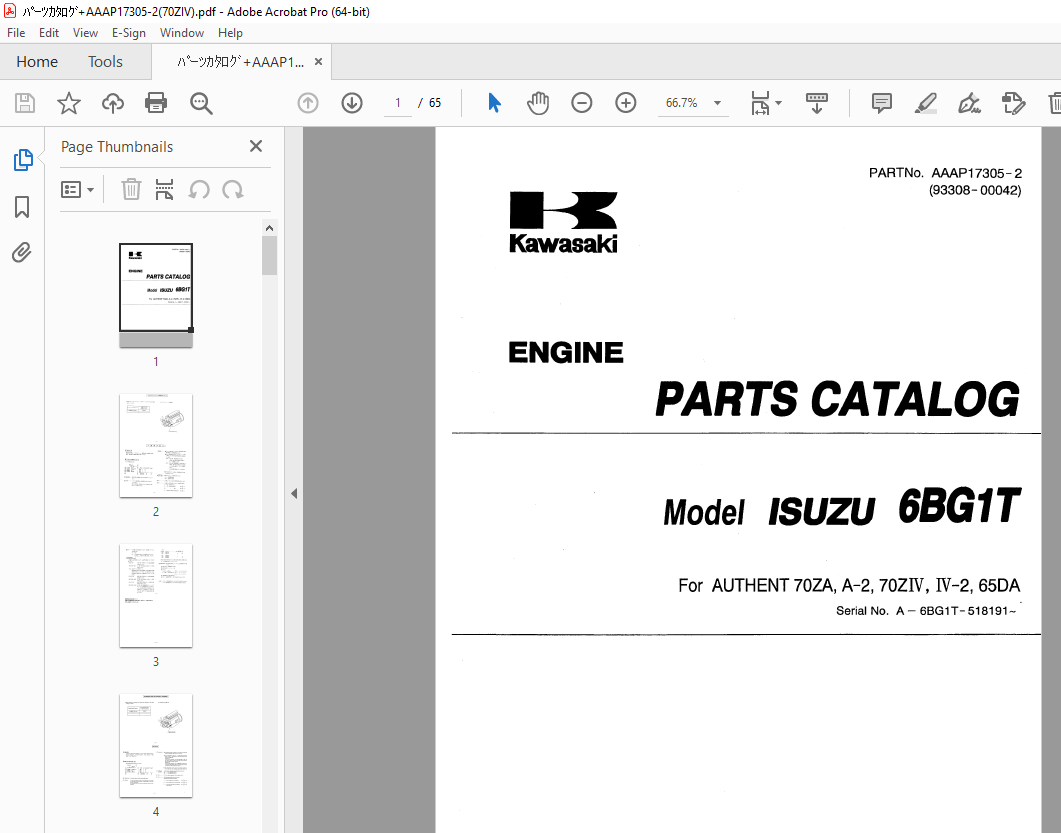Open the Attachments paperclip panel
The image size is (1061, 833).
pos(22,253)
